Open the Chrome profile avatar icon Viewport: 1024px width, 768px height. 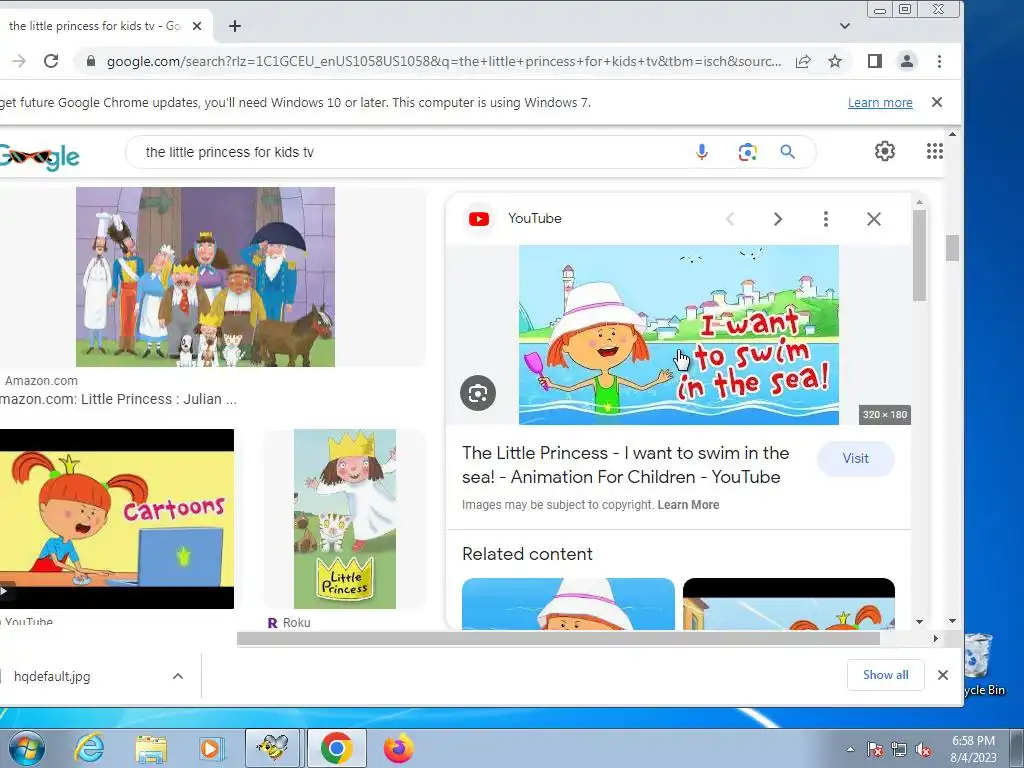(x=906, y=61)
